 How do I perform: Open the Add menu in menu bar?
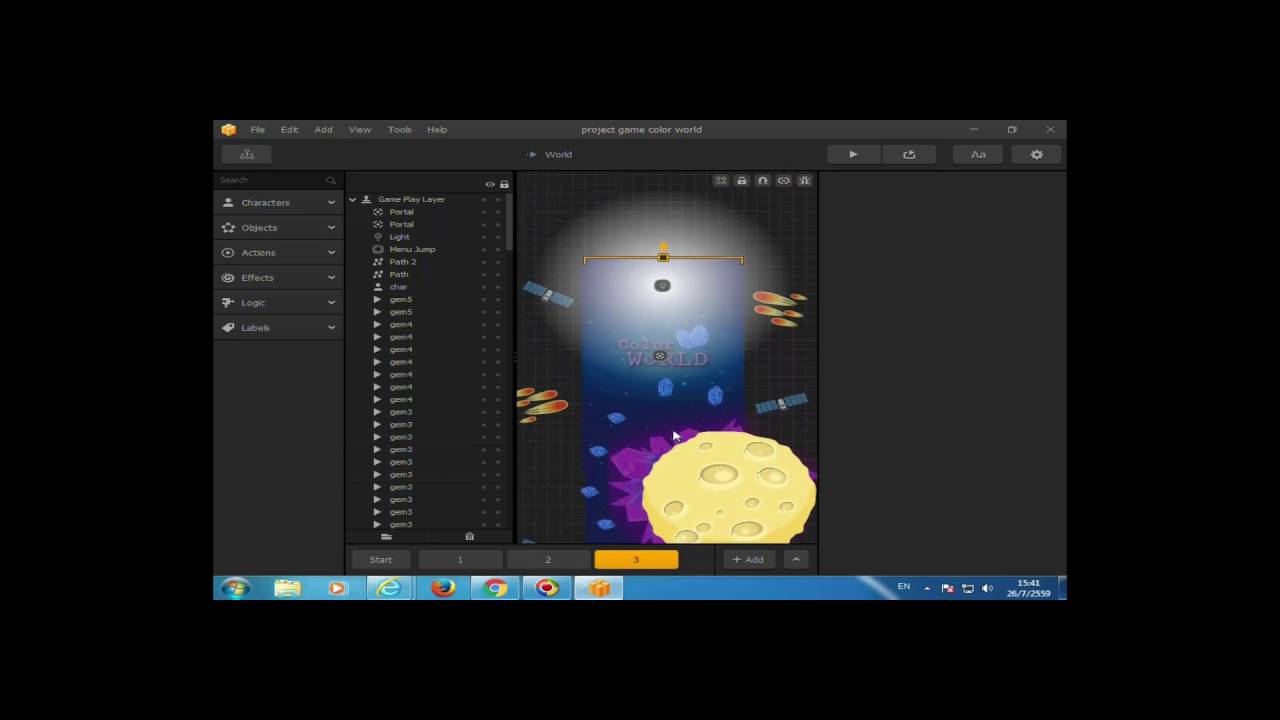tap(323, 129)
